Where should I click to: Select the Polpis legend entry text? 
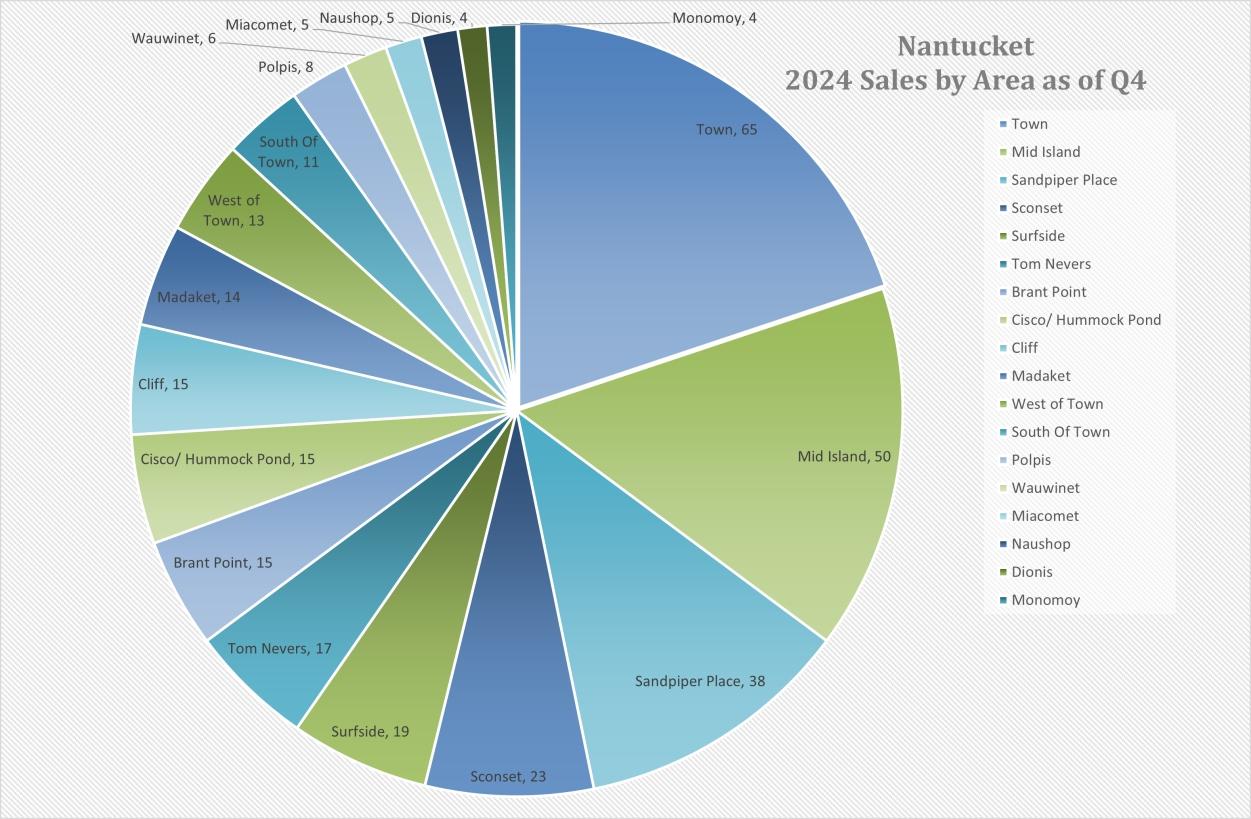[x=1031, y=460]
